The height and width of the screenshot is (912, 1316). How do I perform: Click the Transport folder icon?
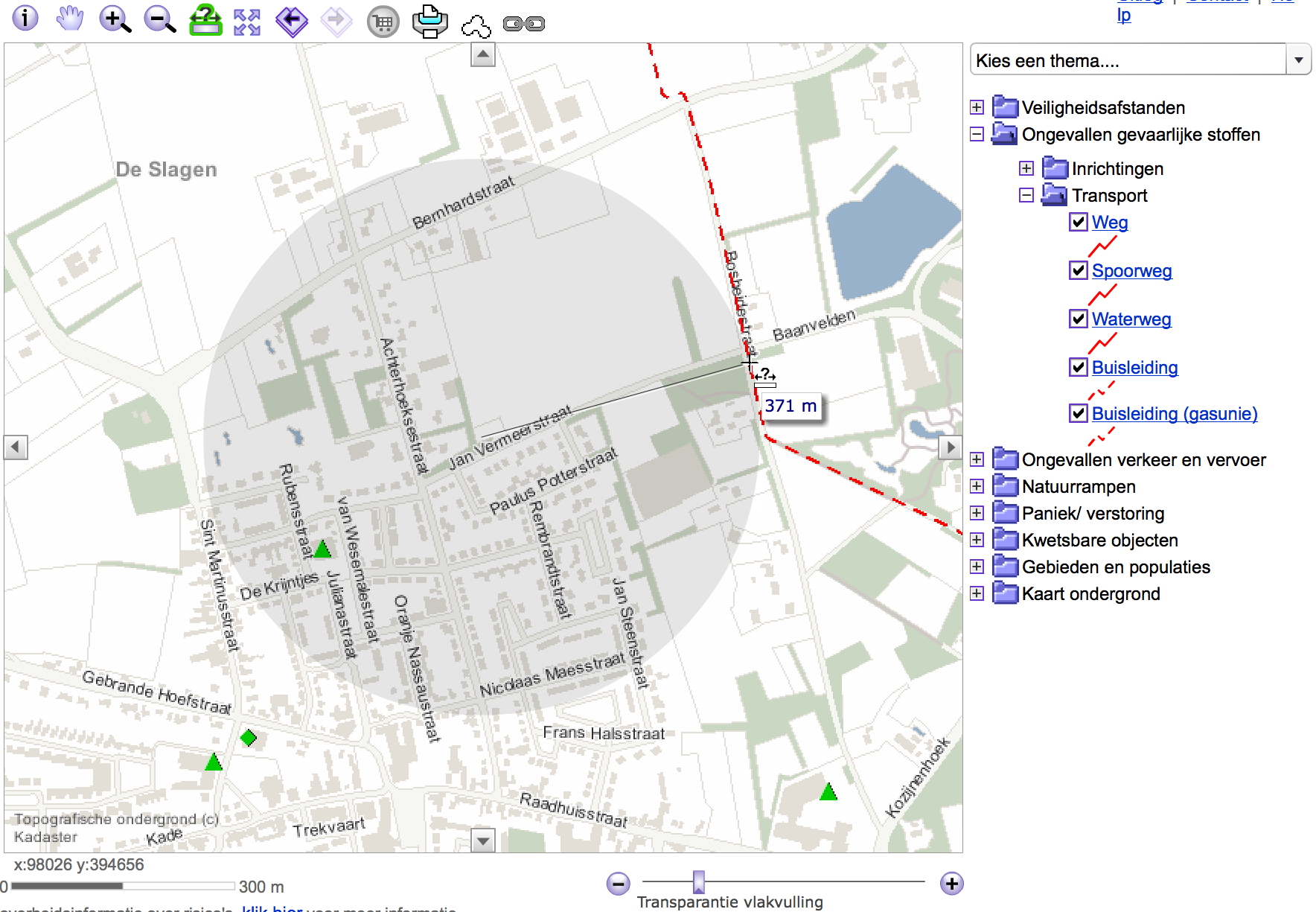pyautogui.click(x=1053, y=195)
